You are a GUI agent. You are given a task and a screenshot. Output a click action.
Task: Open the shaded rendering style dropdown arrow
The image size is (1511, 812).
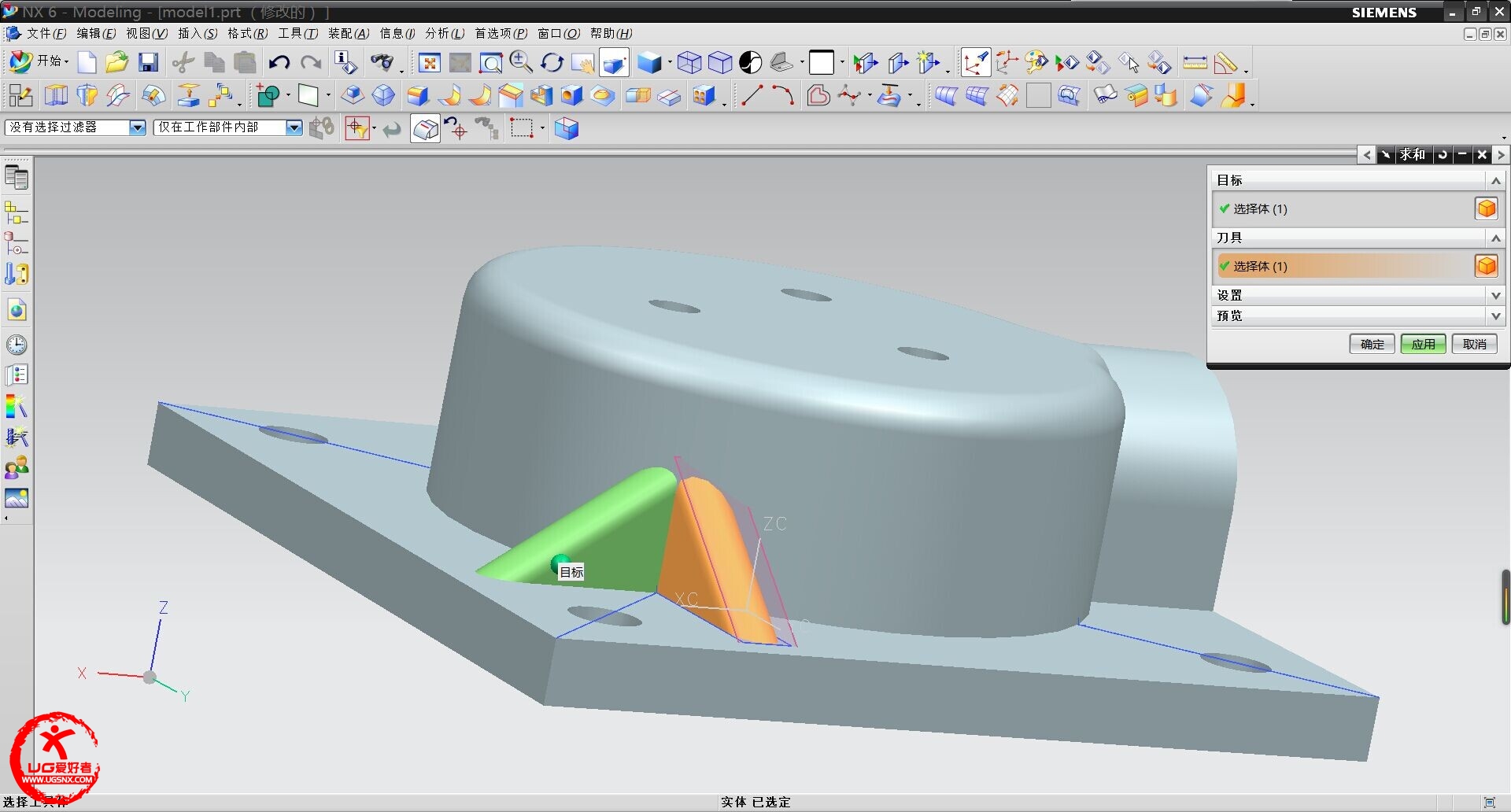(x=670, y=62)
